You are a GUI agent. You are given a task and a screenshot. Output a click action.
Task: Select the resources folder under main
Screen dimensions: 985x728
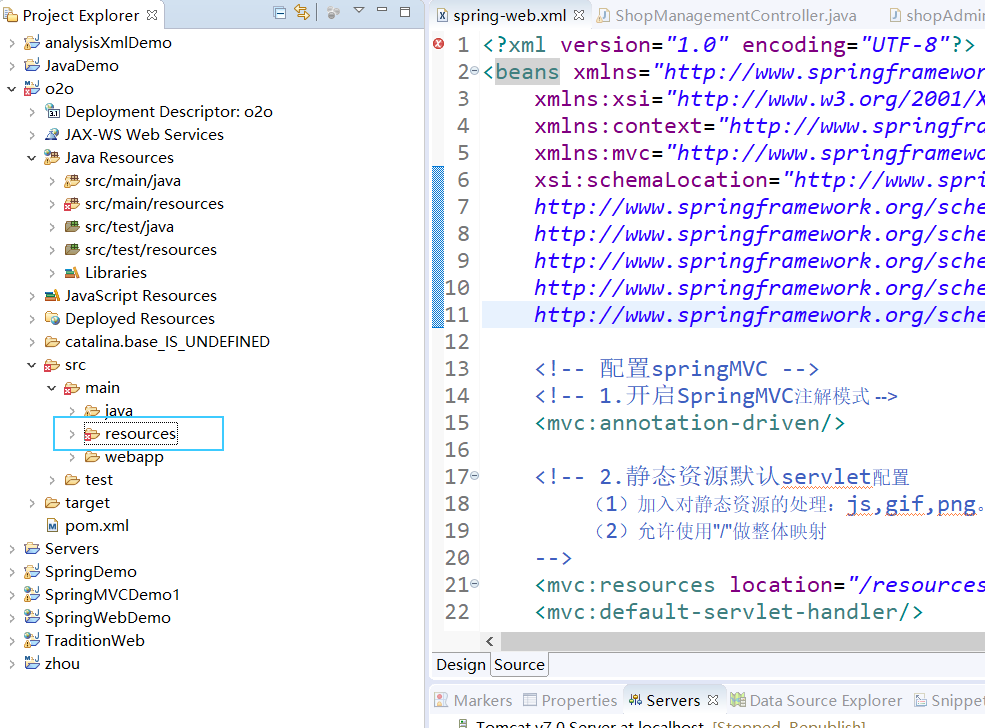pos(139,434)
